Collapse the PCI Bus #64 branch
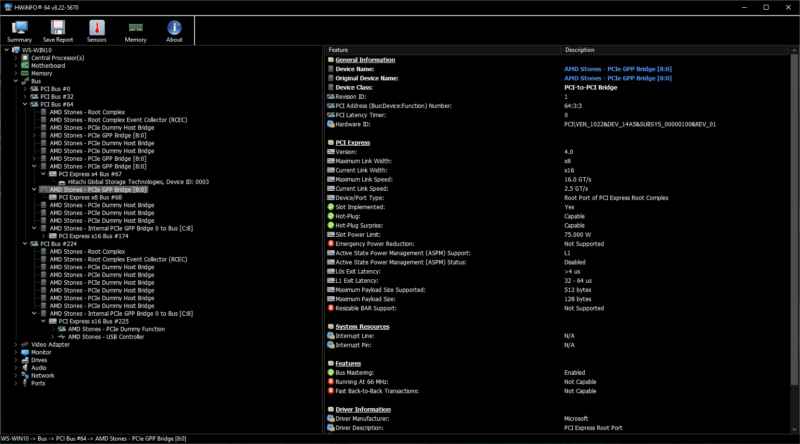The width and height of the screenshot is (800, 444). [24, 104]
